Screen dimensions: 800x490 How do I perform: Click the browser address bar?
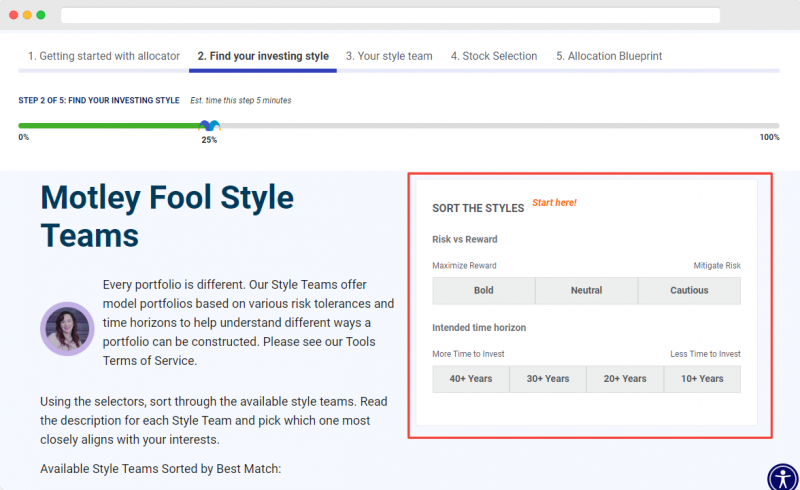point(390,15)
